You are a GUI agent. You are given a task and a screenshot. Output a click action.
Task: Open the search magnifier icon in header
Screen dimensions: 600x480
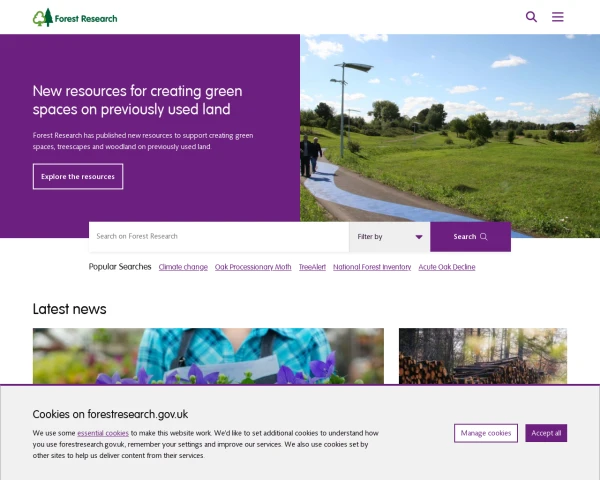tap(531, 17)
